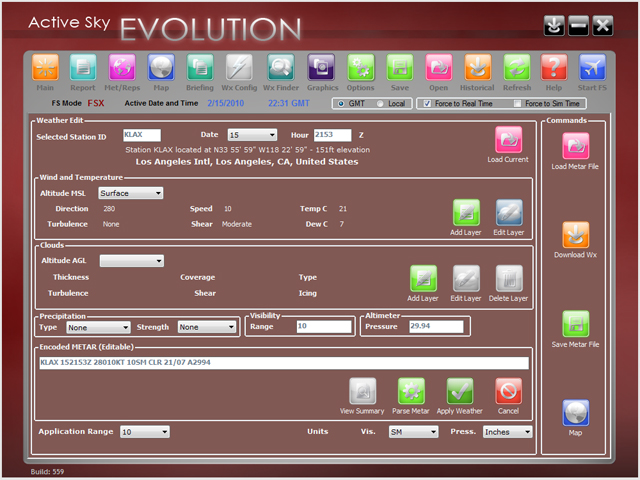Viewport: 640px width, 480px height.
Task: Click View Summary icon
Action: point(362,391)
